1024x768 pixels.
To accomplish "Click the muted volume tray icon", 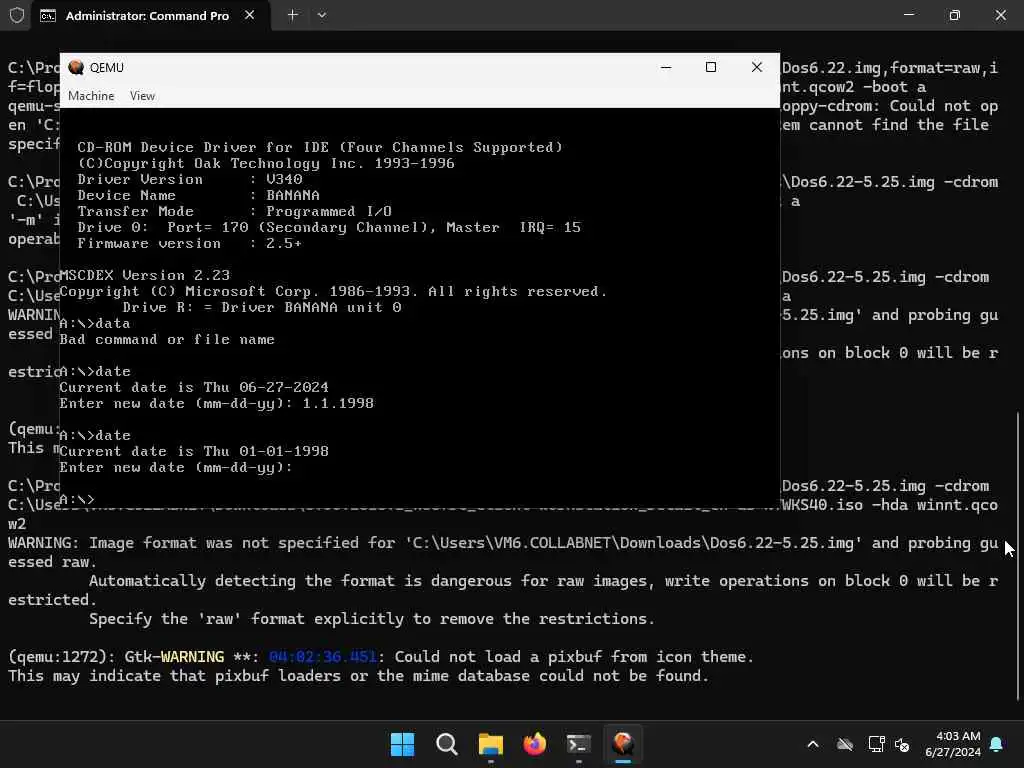I will (x=902, y=744).
